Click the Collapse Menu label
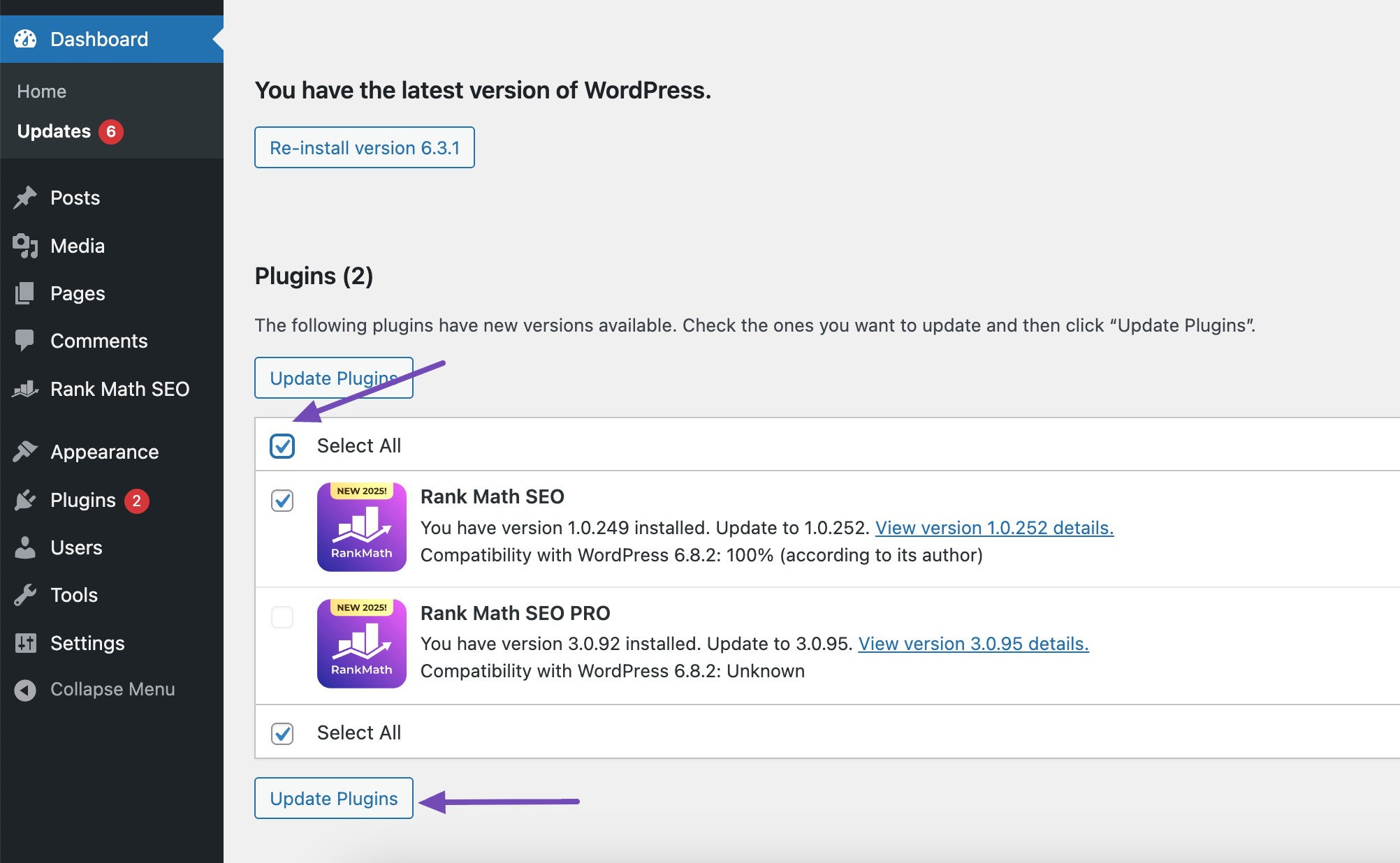 [x=112, y=690]
